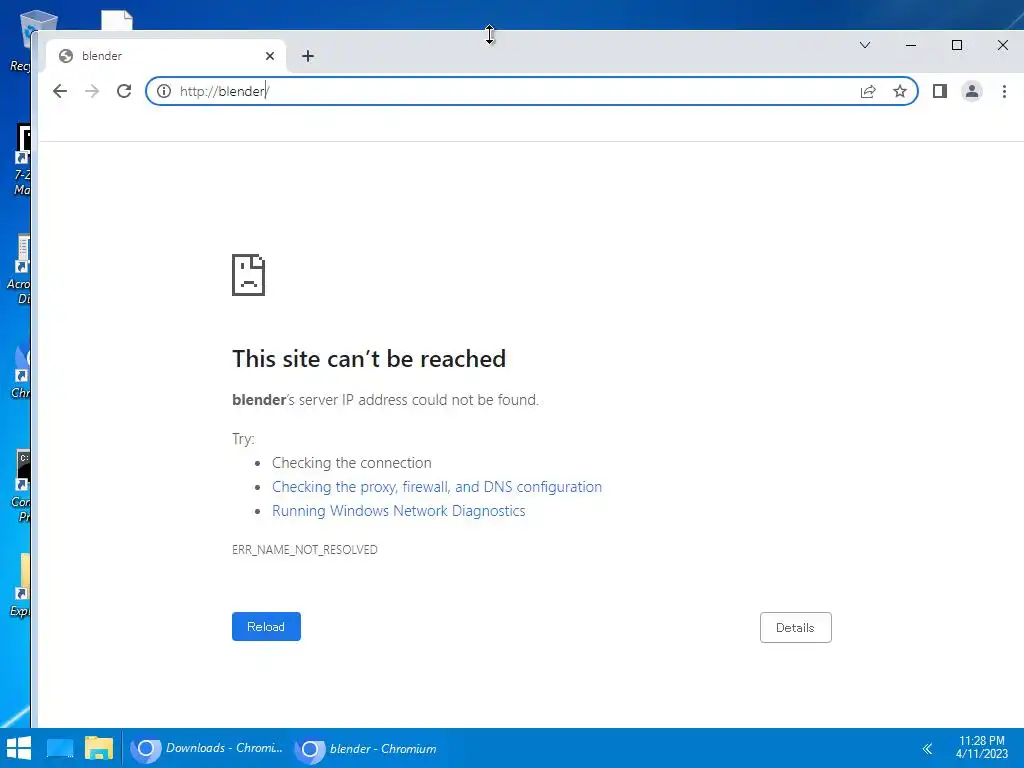Open the Chromium three-dot menu

(1004, 91)
